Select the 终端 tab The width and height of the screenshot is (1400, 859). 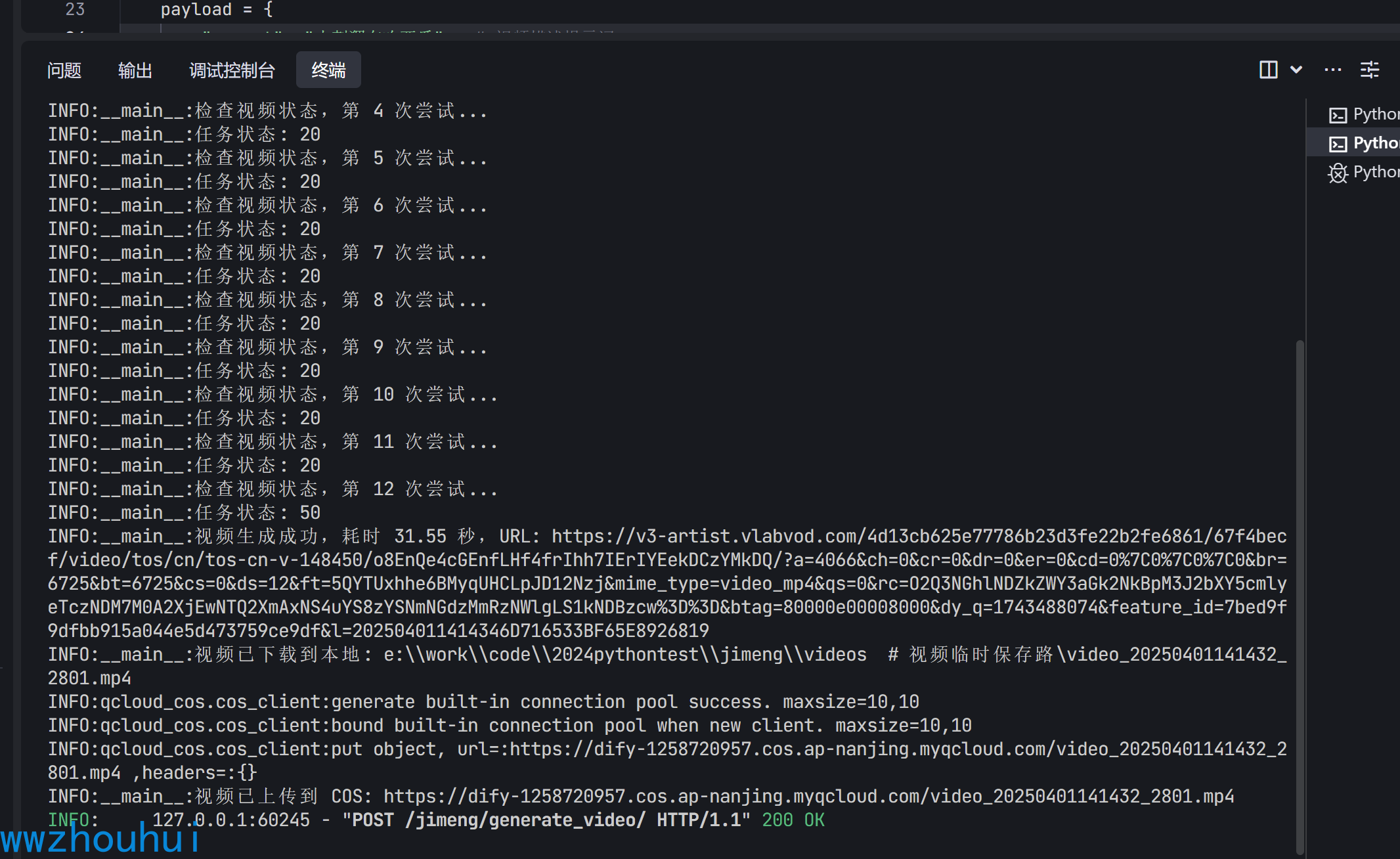click(328, 70)
